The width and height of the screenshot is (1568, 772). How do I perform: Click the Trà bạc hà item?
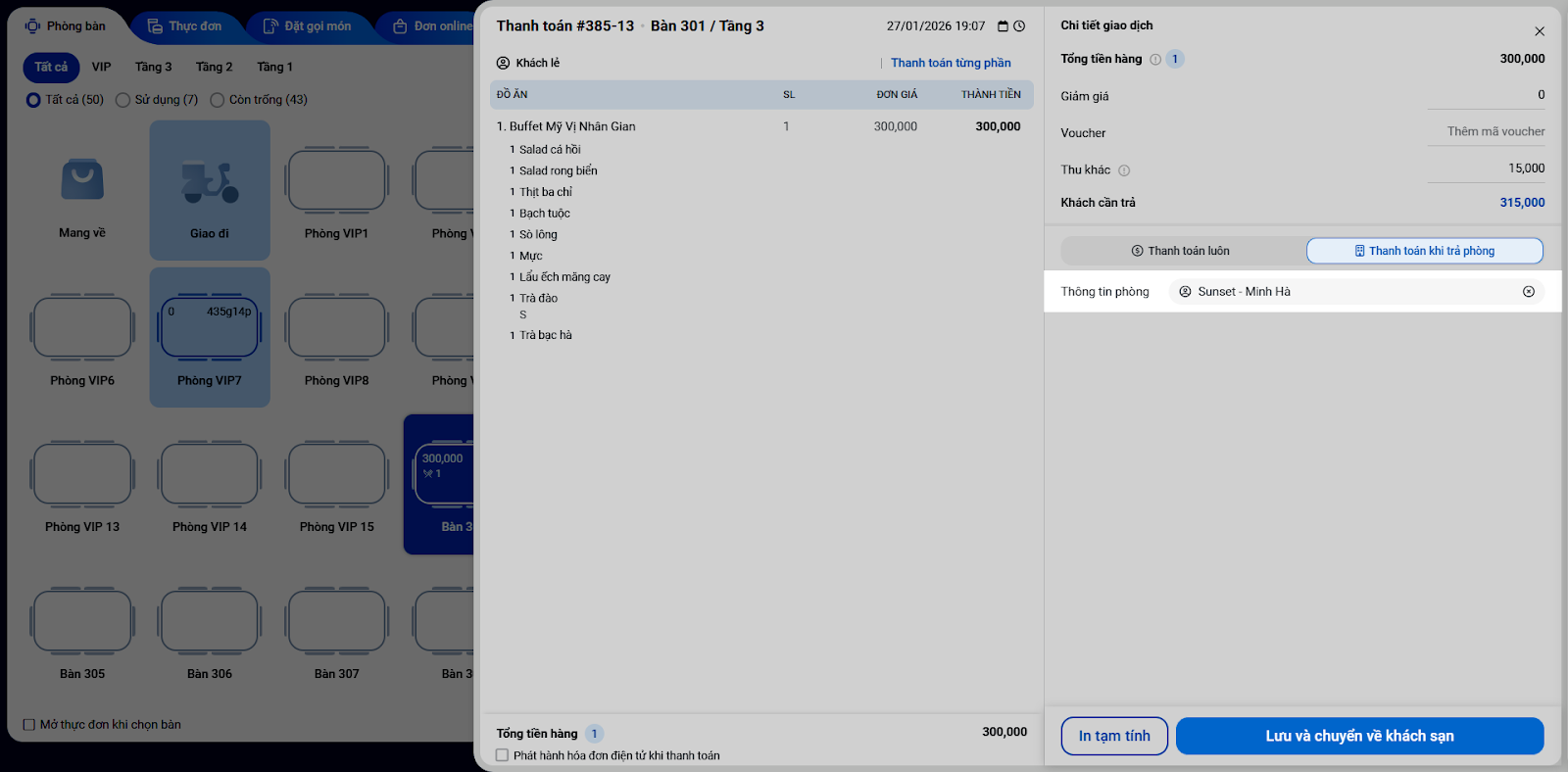[x=546, y=335]
